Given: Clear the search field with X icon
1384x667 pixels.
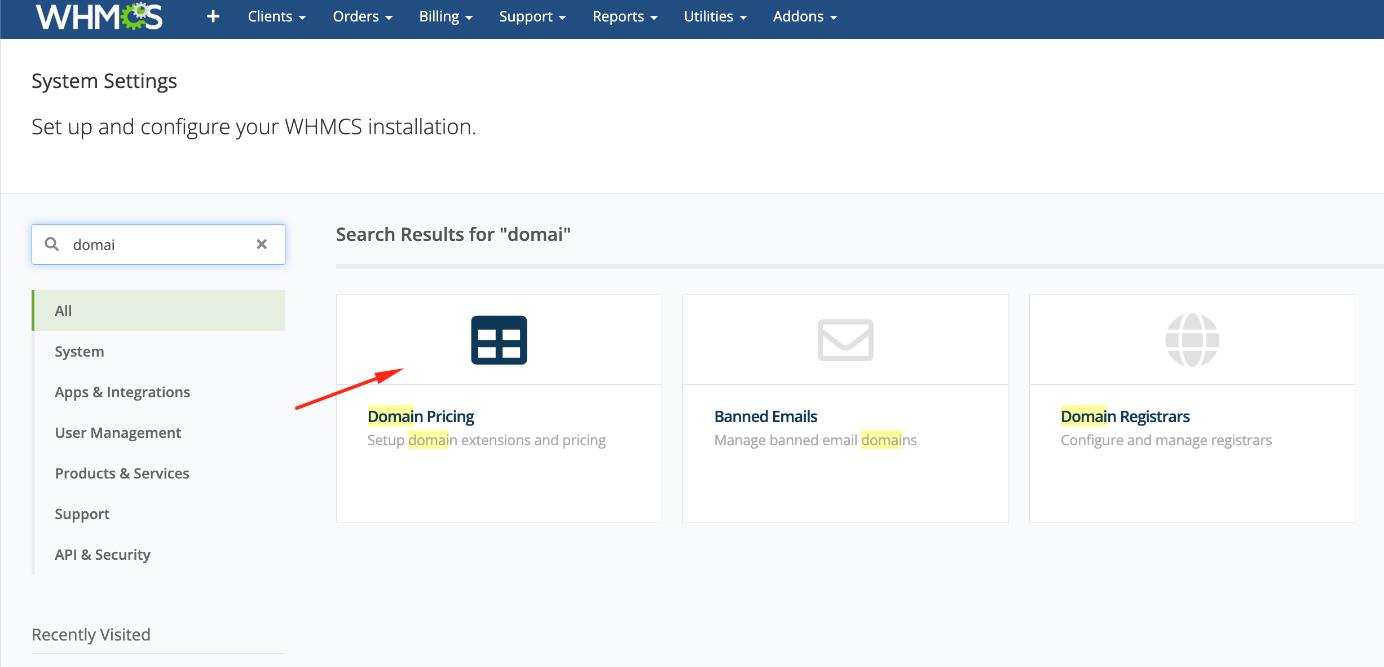Looking at the screenshot, I should [x=262, y=244].
